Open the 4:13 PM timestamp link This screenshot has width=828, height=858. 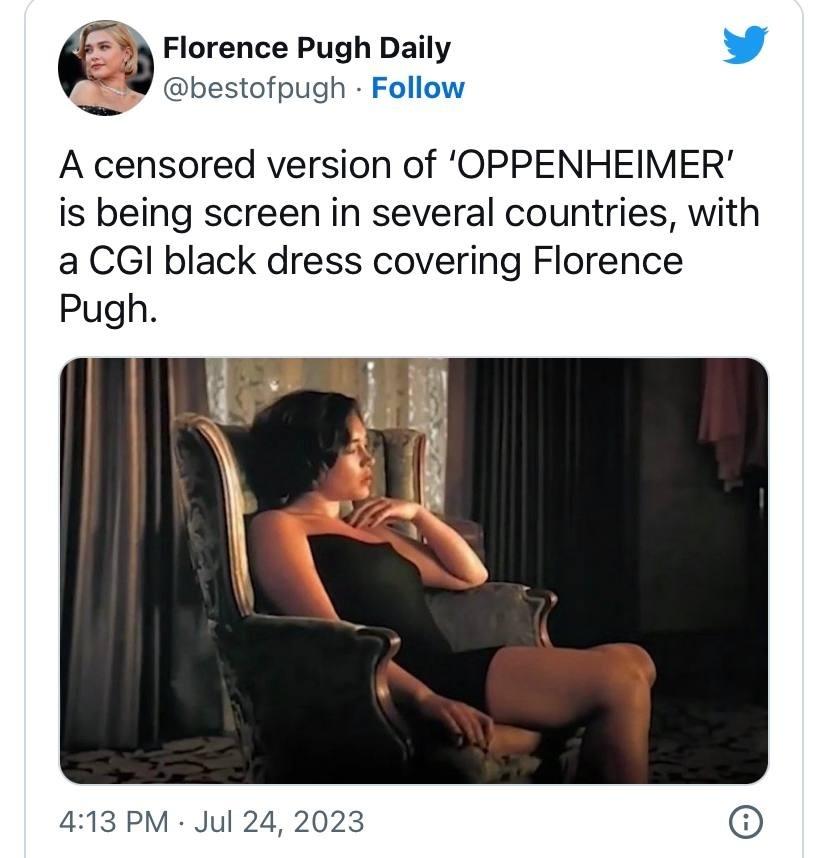coord(113,822)
